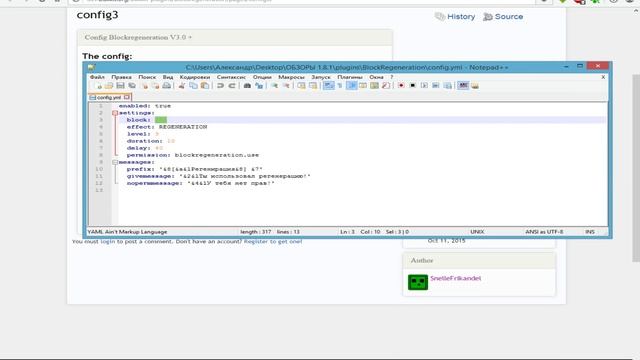Open the Запуск menu
This screenshot has height=360, width=640.
pyautogui.click(x=321, y=77)
